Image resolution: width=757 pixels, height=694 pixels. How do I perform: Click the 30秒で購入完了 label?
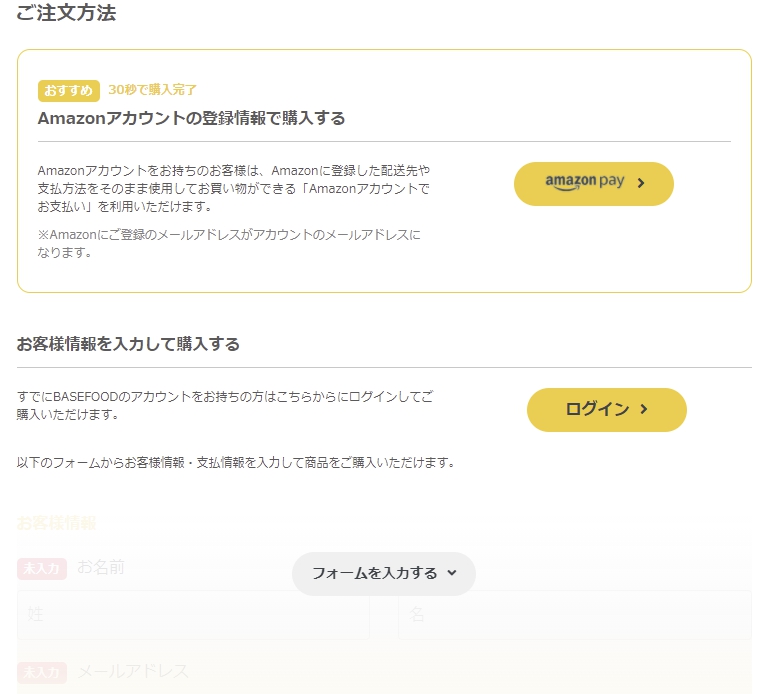click(x=152, y=90)
